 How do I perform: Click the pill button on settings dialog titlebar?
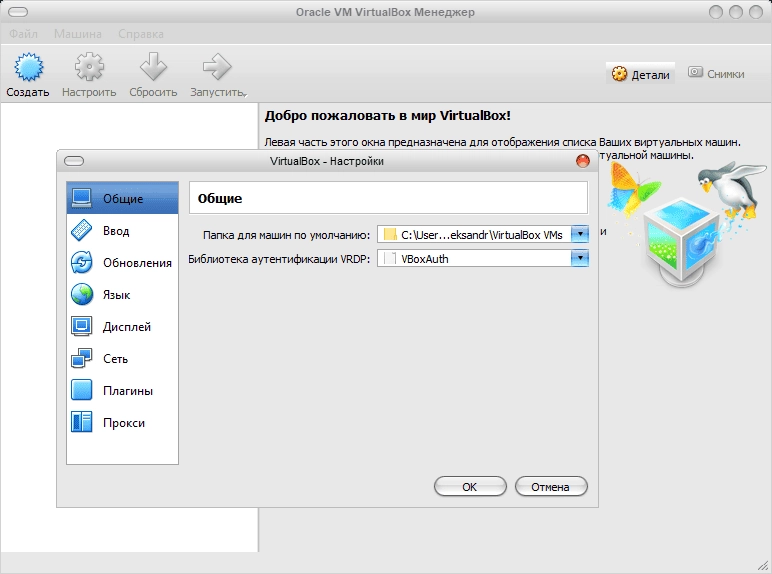[74, 161]
